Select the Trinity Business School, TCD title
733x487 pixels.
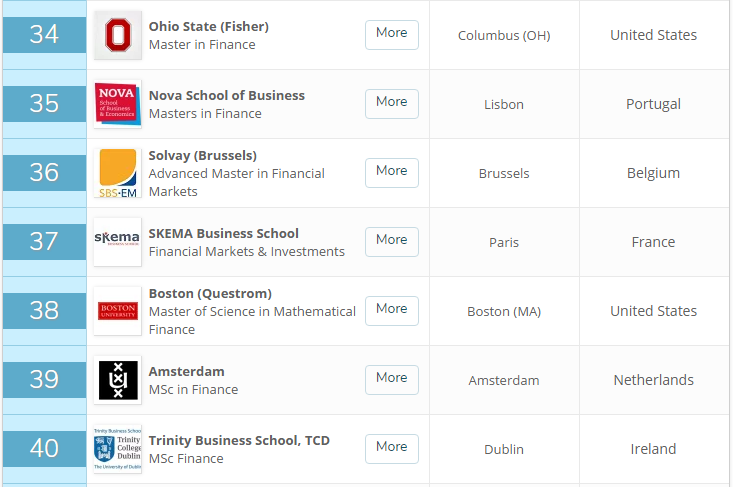pyautogui.click(x=239, y=440)
